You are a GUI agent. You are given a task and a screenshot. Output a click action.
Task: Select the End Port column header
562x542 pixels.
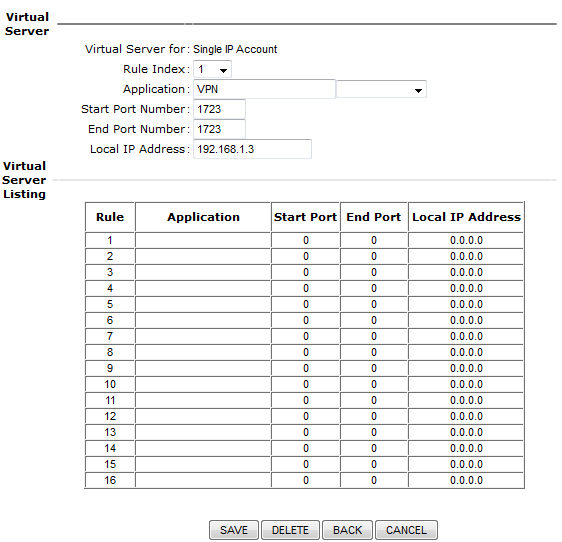[x=374, y=217]
